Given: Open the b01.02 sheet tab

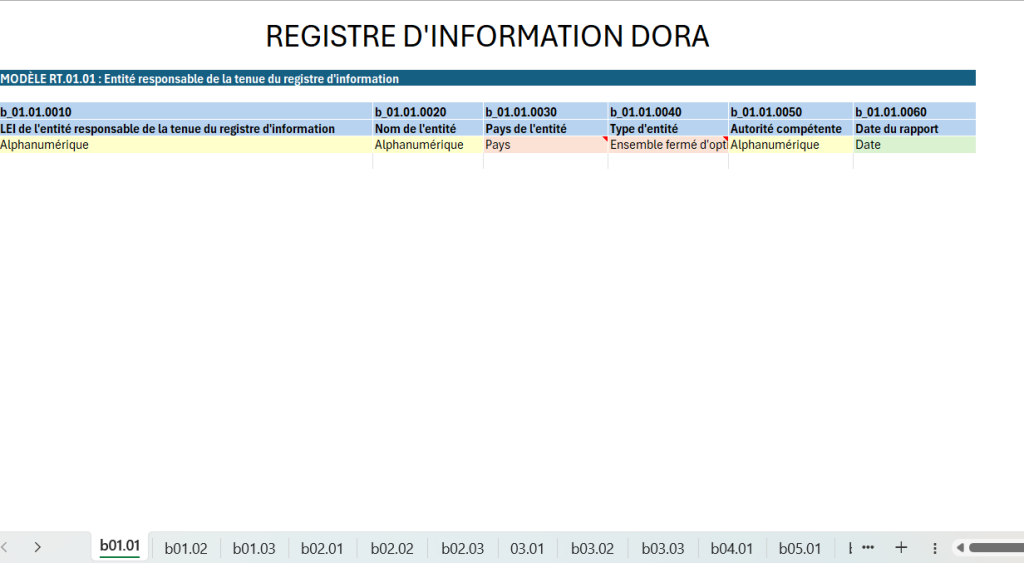Looking at the screenshot, I should click(185, 548).
